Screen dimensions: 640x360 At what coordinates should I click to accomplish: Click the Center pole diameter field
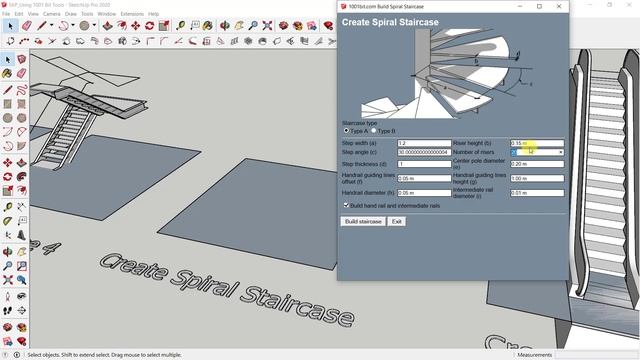pyautogui.click(x=537, y=164)
